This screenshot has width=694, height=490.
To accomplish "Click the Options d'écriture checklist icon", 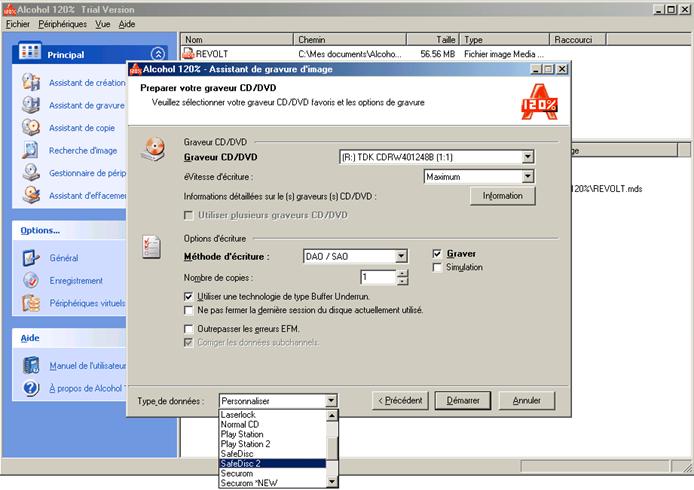I will point(151,246).
